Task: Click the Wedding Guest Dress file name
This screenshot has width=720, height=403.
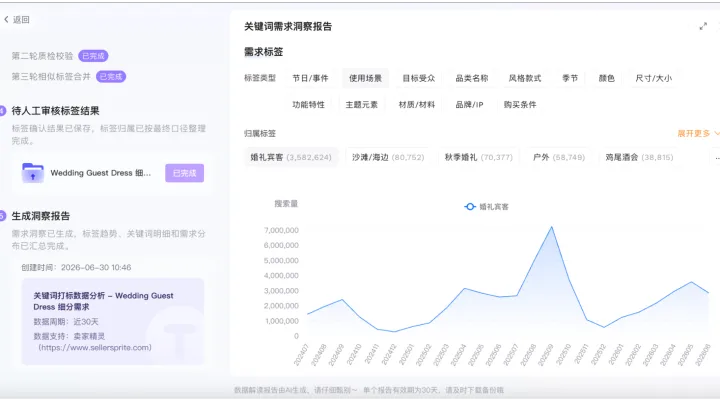Action: (x=101, y=173)
